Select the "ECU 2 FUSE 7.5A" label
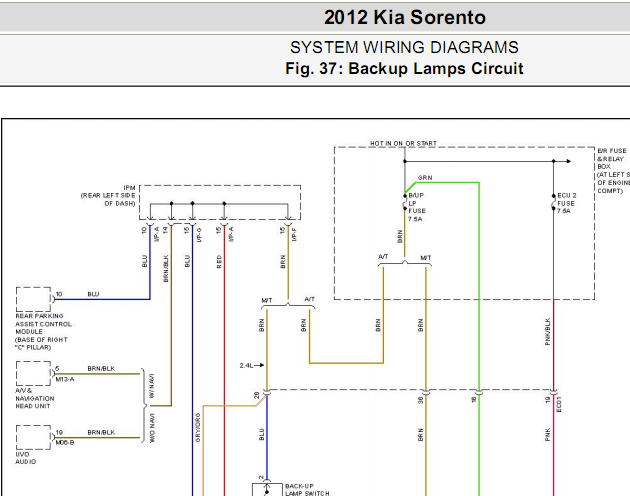 pos(567,203)
